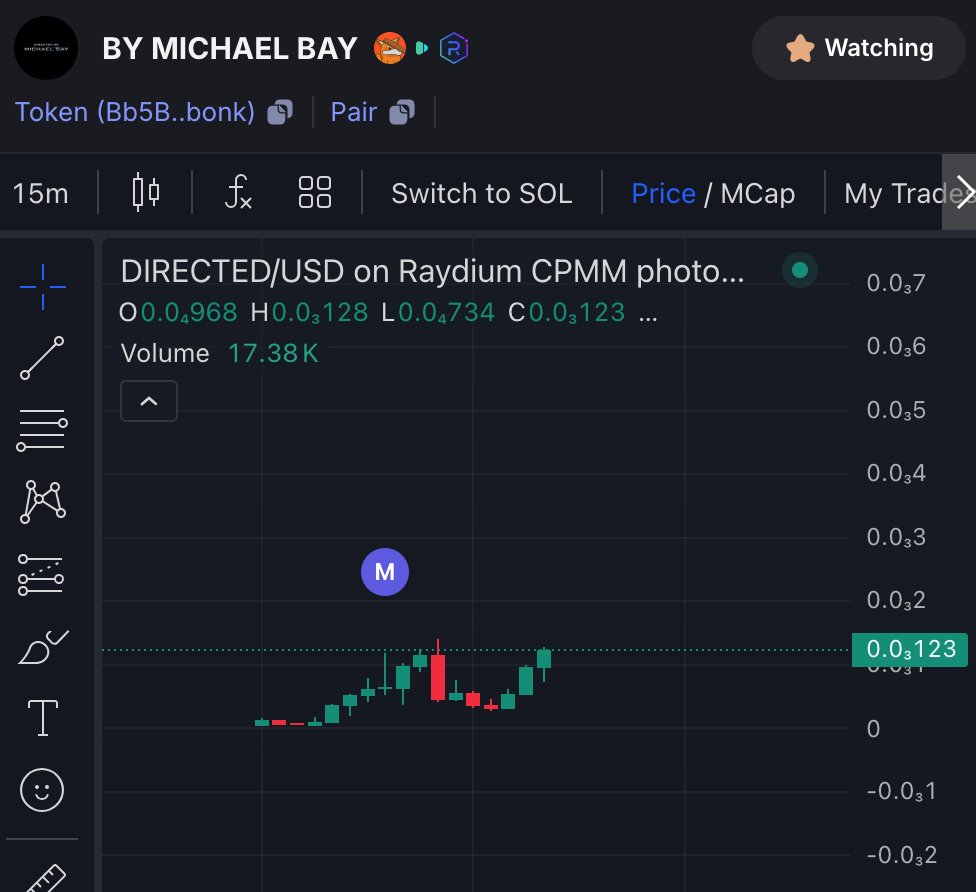Switch to SOL denomination
Viewport: 976px width, 892px height.
click(x=482, y=194)
